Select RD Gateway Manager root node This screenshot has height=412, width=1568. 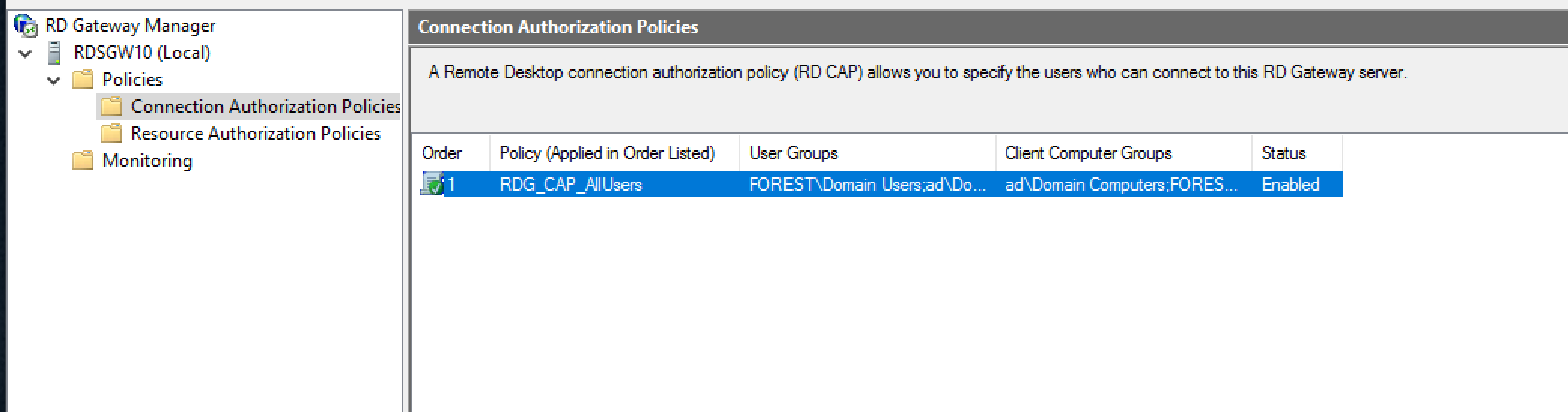click(x=129, y=26)
